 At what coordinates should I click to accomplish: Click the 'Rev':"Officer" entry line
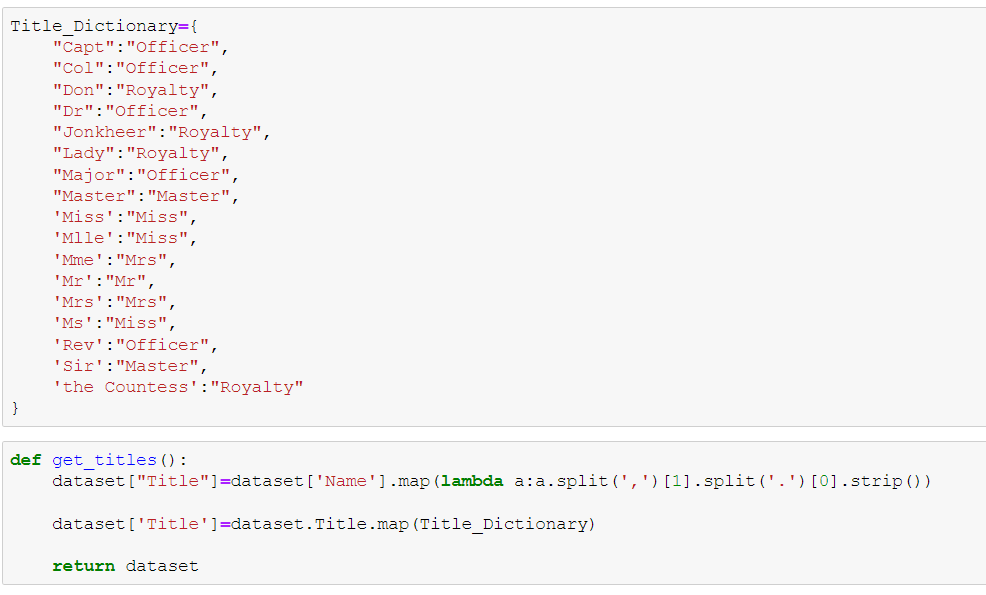(135, 345)
